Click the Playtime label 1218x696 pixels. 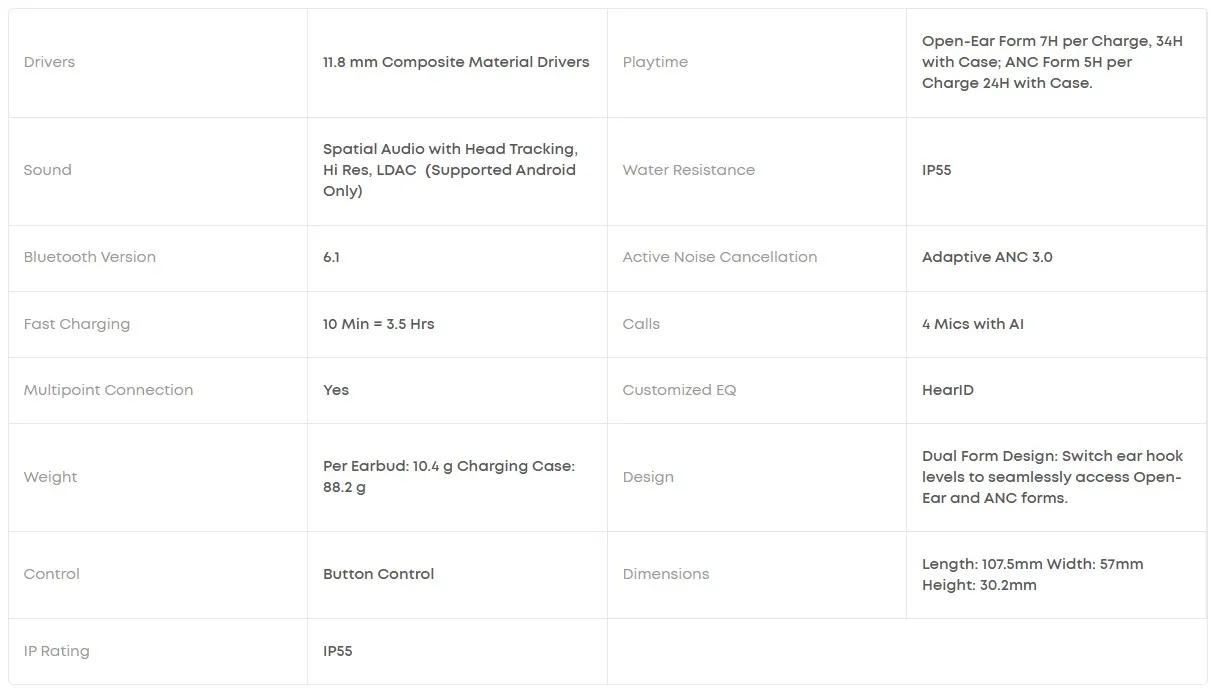tap(655, 62)
